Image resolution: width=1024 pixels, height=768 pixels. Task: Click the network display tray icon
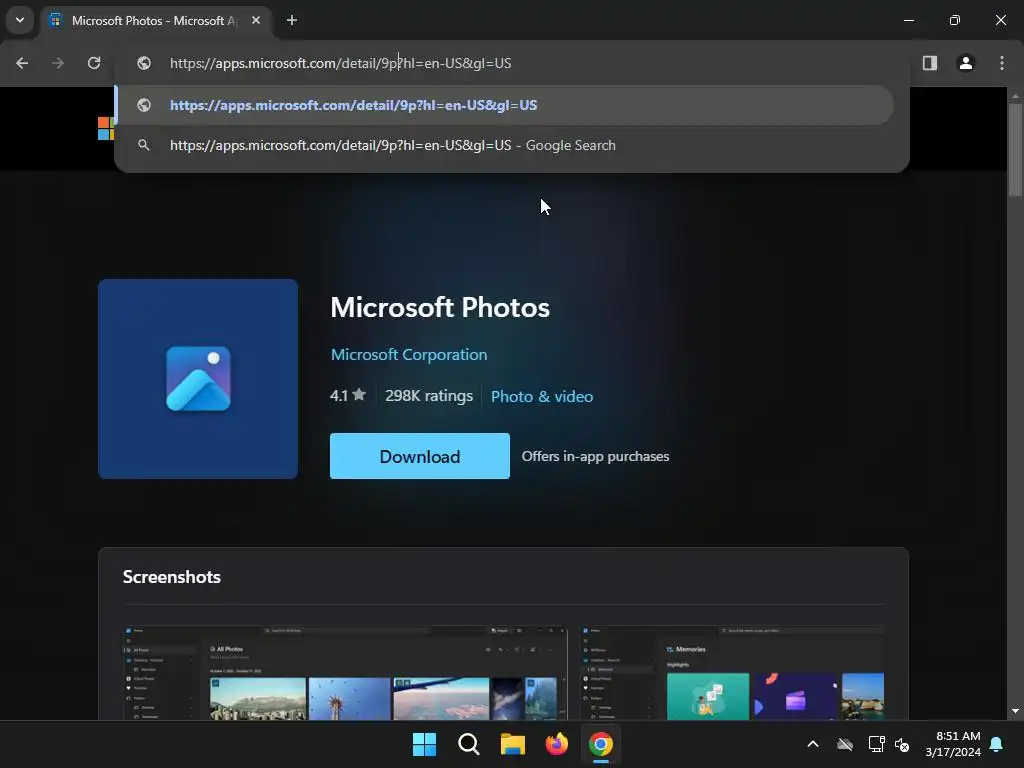[876, 744]
